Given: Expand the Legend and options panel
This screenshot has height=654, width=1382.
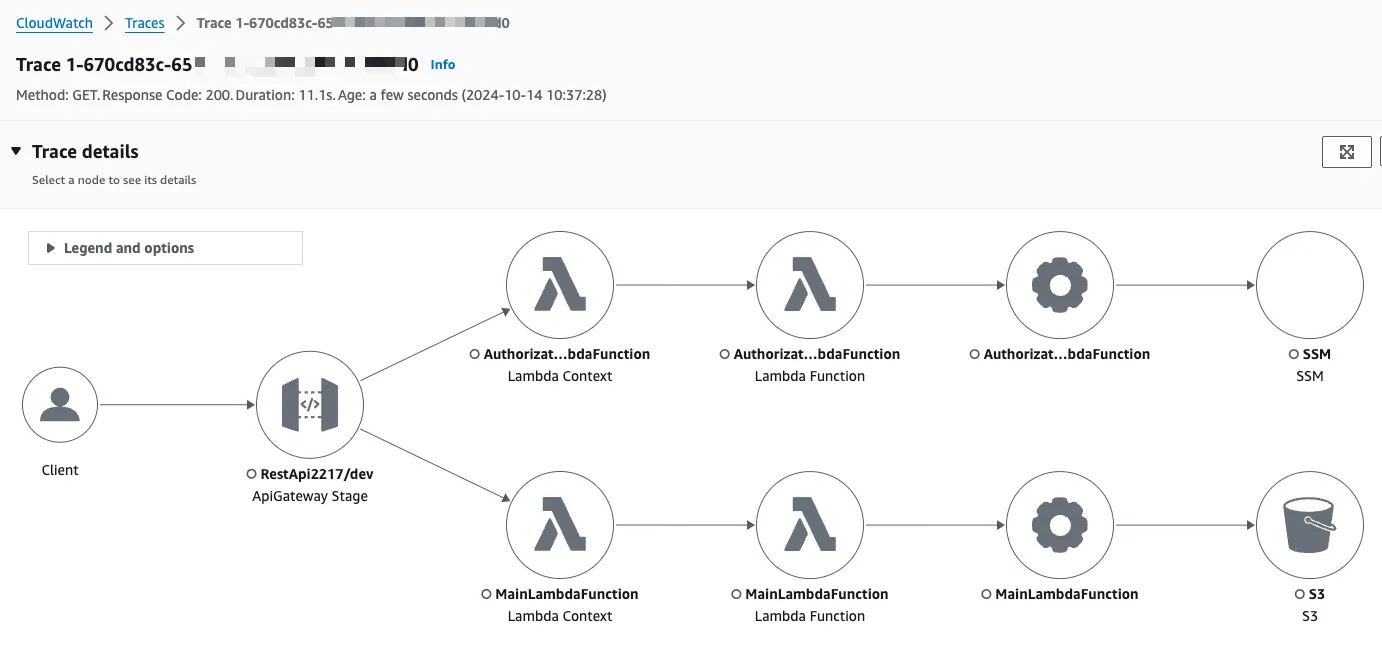Looking at the screenshot, I should tap(165, 248).
